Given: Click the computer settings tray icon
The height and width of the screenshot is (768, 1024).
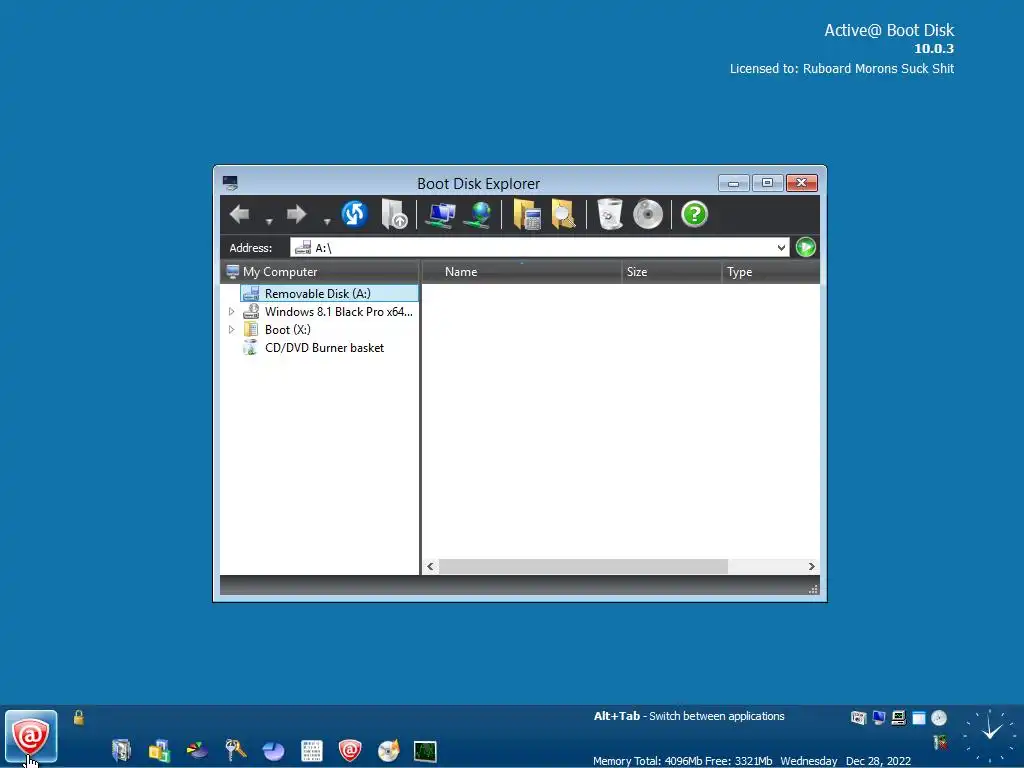Looking at the screenshot, I should click(x=899, y=718).
